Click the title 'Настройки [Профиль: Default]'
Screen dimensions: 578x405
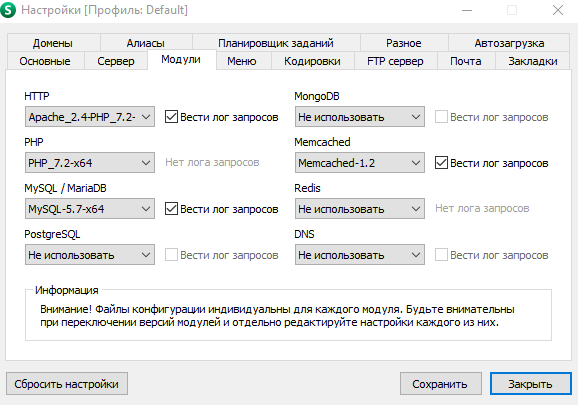104,10
